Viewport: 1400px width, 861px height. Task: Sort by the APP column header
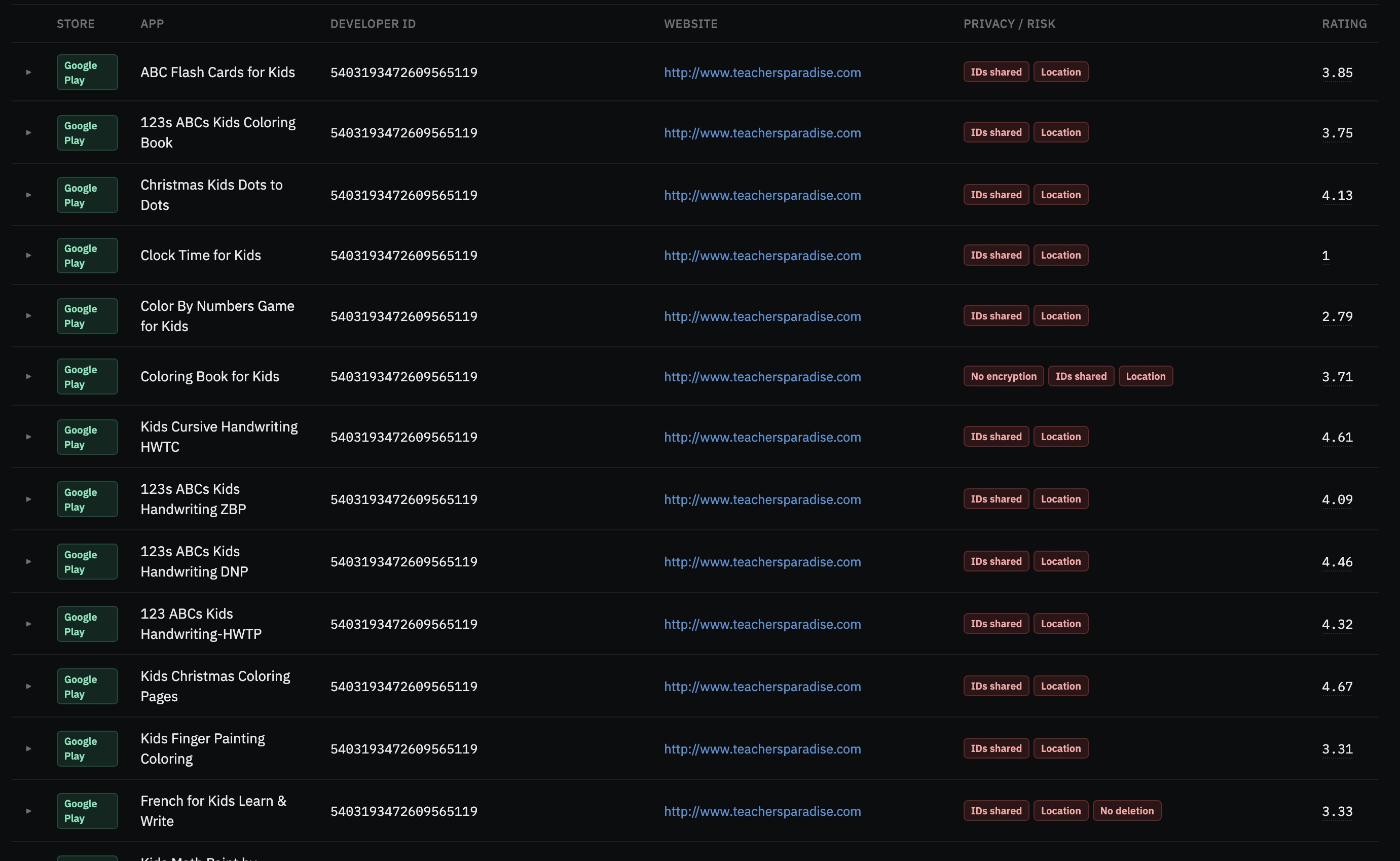click(x=152, y=24)
